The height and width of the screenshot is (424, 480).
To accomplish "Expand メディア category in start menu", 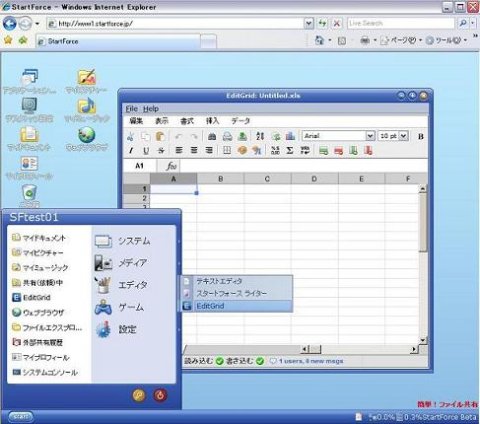I will (x=133, y=263).
